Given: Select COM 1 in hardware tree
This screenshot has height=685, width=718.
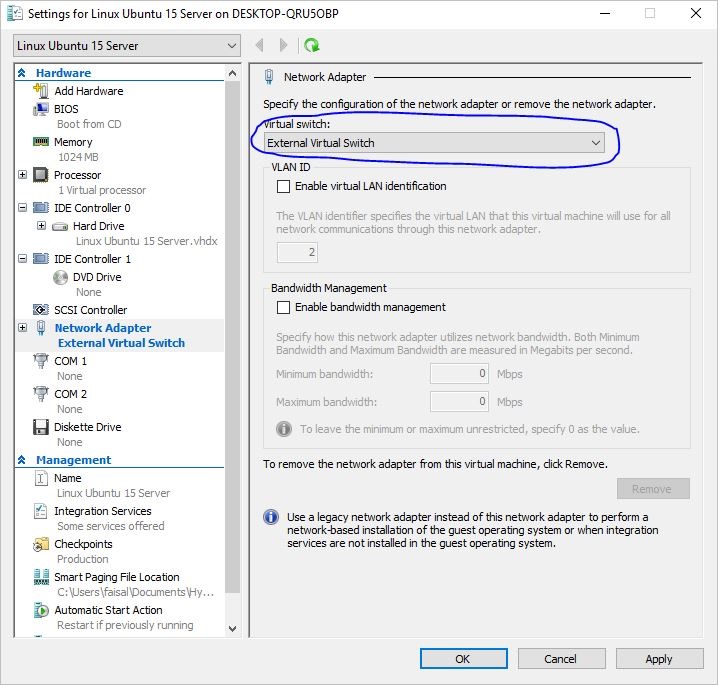Looking at the screenshot, I should (70, 361).
